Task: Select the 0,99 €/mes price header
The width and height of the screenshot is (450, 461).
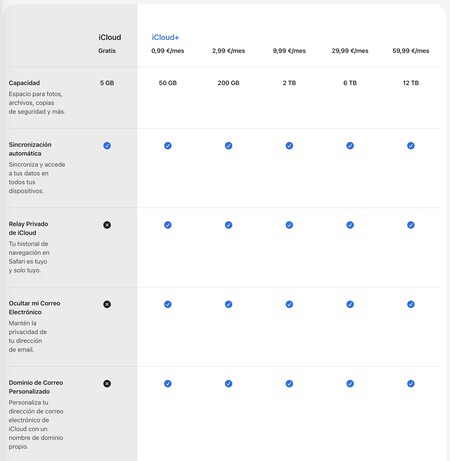Action: (x=168, y=51)
